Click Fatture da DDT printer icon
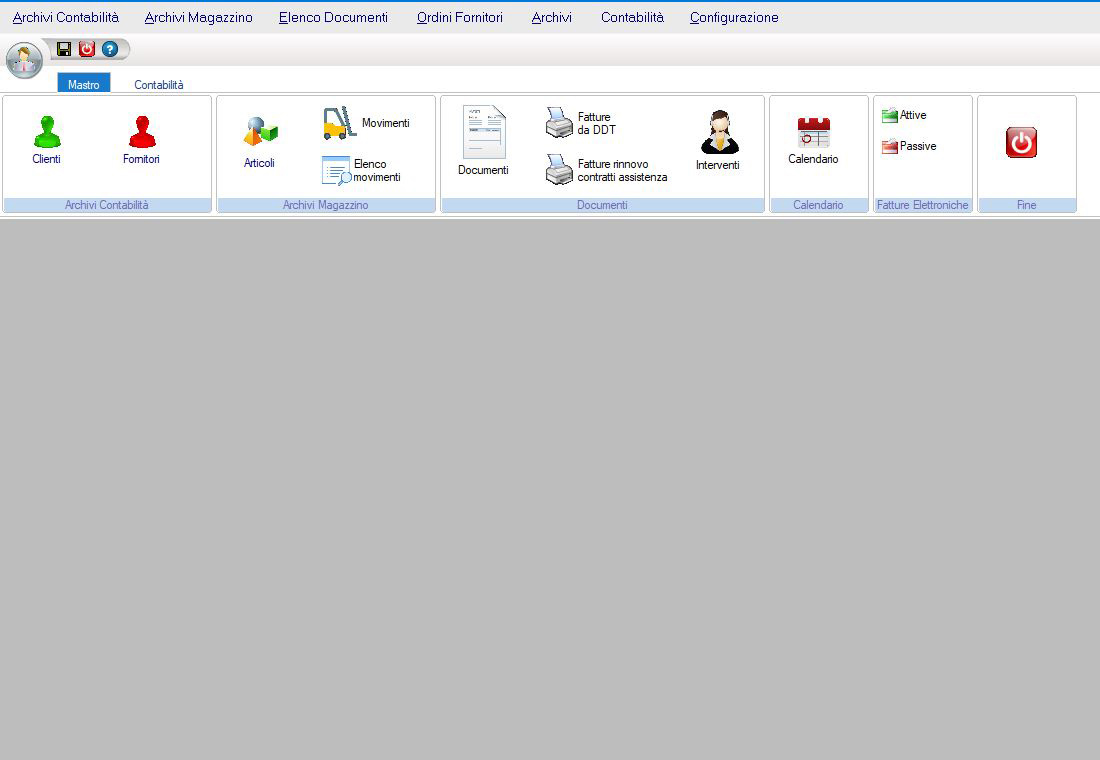 (559, 122)
